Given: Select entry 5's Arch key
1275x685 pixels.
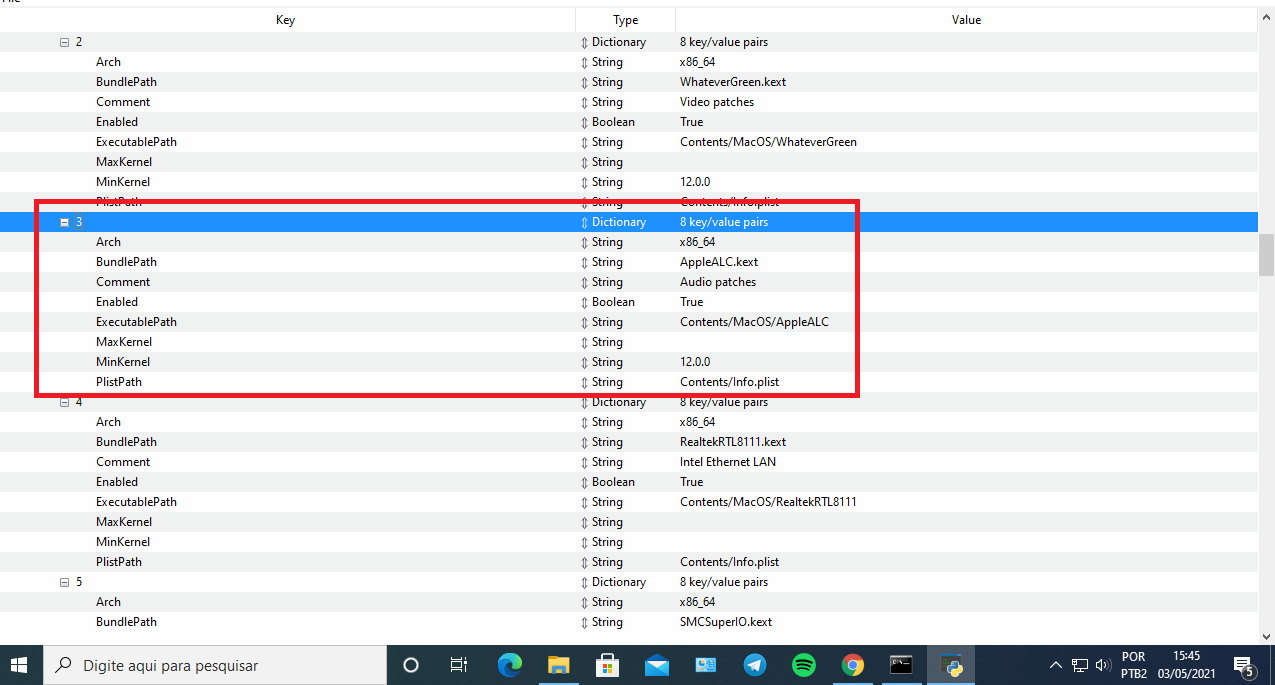Looking at the screenshot, I should point(108,602).
